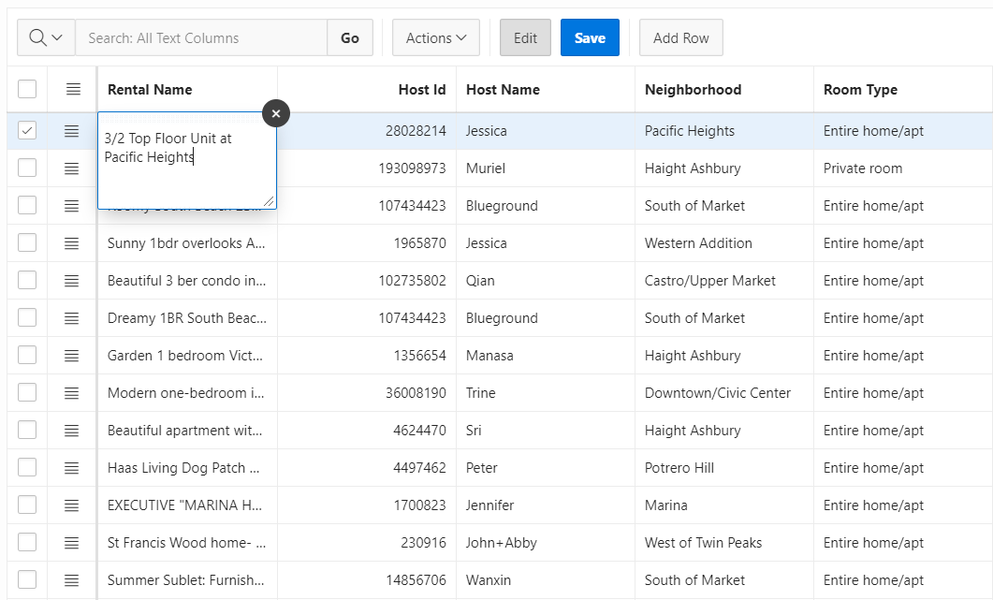The width and height of the screenshot is (993, 600).
Task: Click the hamburger icon in Jennifer's row
Action: click(72, 506)
